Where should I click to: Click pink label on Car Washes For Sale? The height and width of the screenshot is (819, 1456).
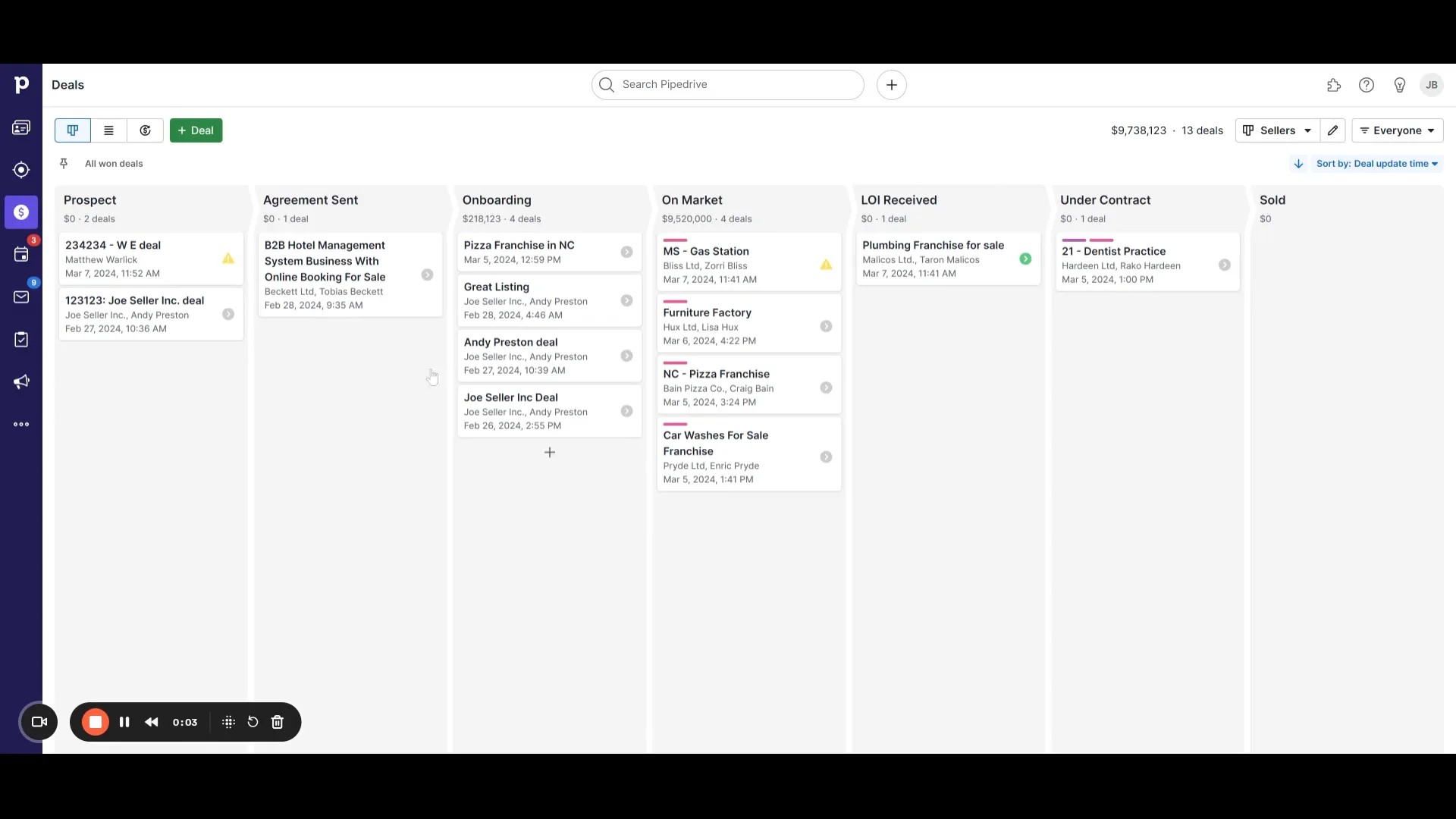click(675, 425)
